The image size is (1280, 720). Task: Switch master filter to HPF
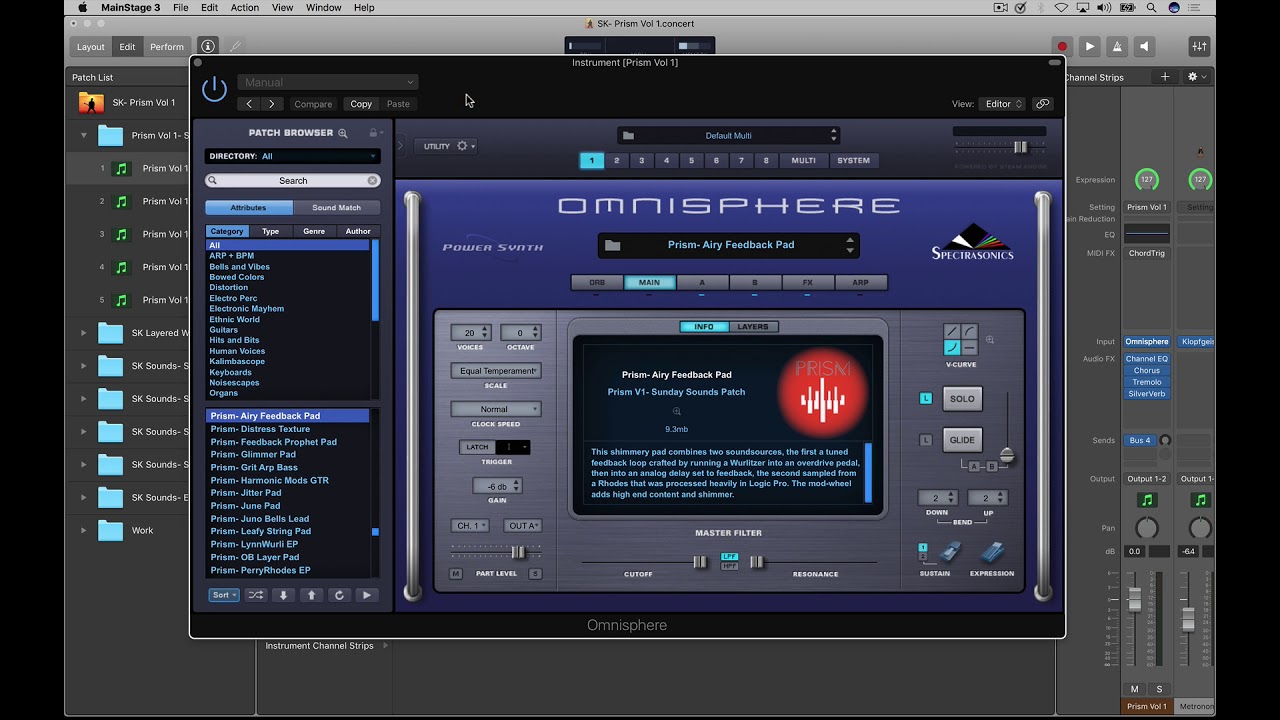click(730, 566)
